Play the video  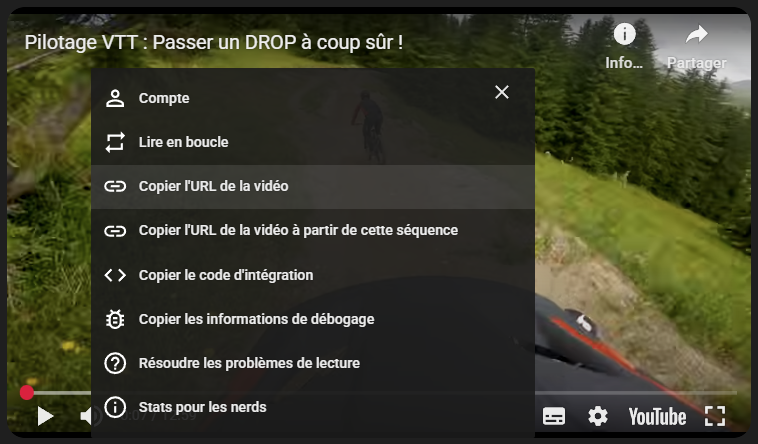click(x=45, y=416)
